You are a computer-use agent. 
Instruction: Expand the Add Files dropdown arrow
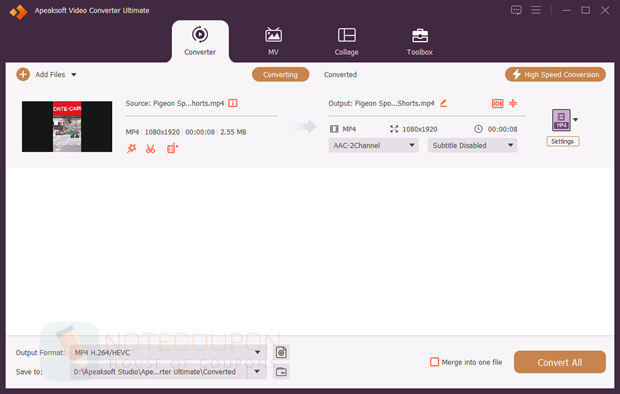point(74,75)
